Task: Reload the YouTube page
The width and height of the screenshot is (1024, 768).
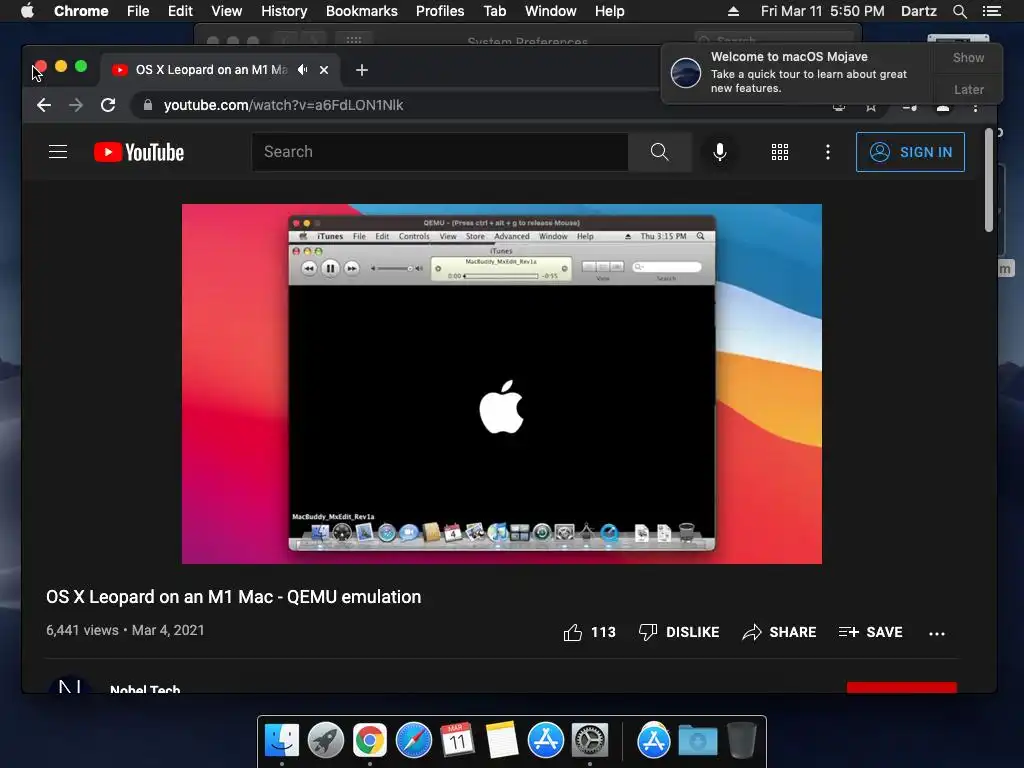Action: [108, 105]
